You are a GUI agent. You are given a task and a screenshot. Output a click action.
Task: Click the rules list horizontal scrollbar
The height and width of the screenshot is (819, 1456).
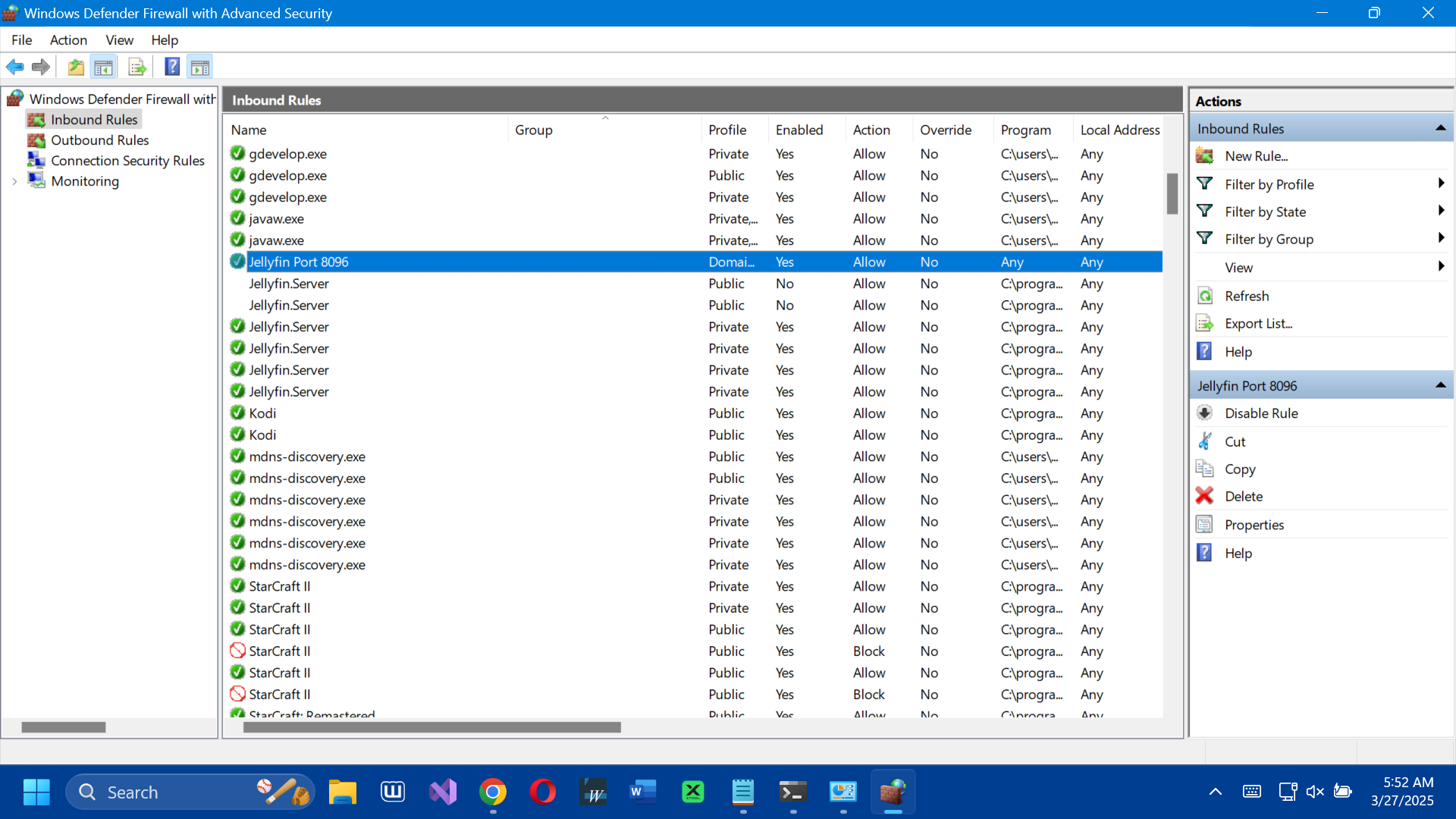pos(431,727)
